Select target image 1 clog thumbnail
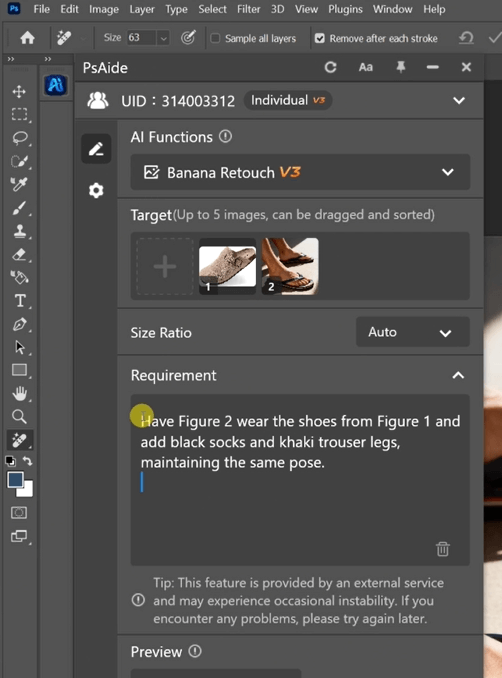 (227, 266)
